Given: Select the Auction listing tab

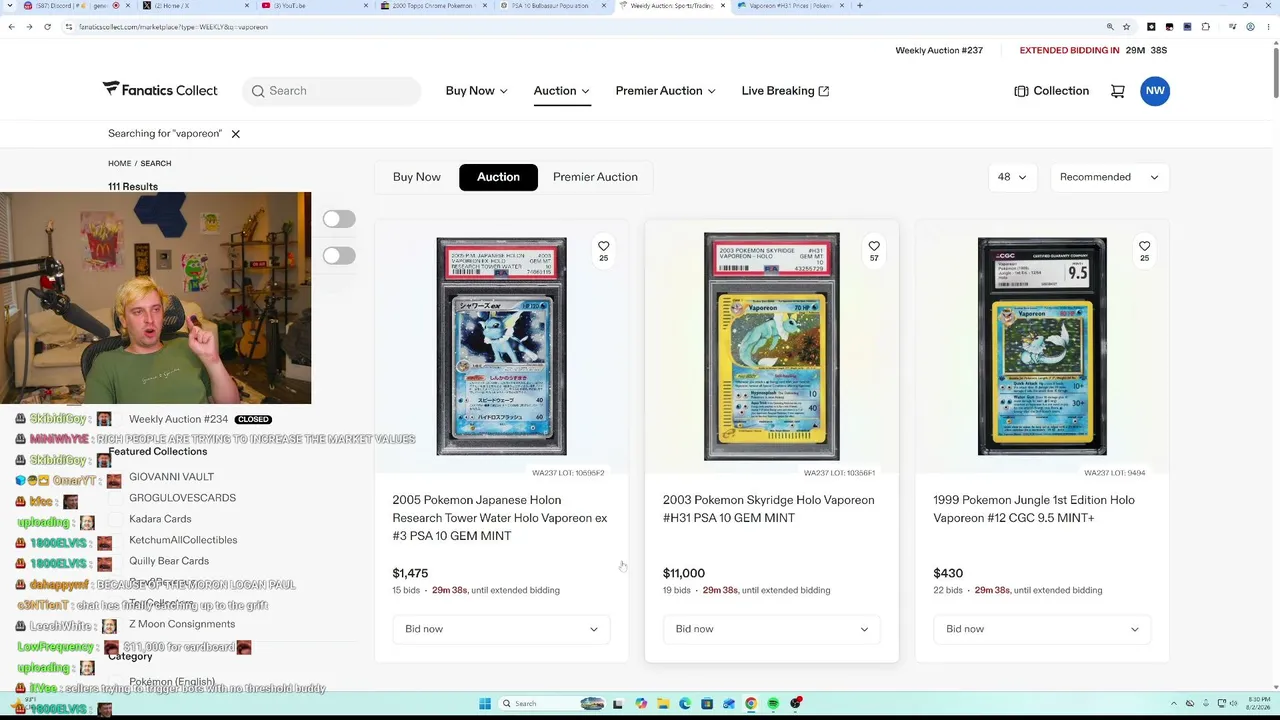Looking at the screenshot, I should pyautogui.click(x=498, y=177).
